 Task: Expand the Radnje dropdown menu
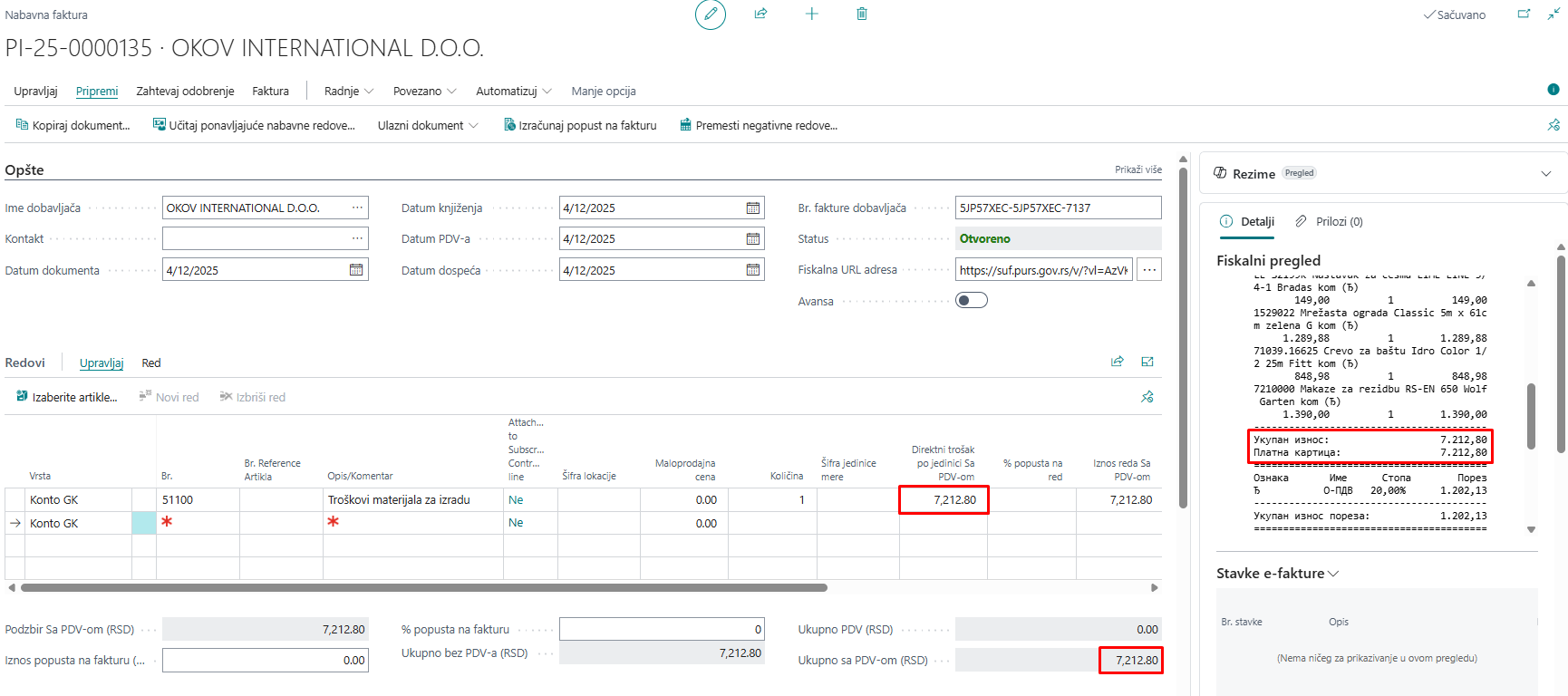(x=349, y=92)
